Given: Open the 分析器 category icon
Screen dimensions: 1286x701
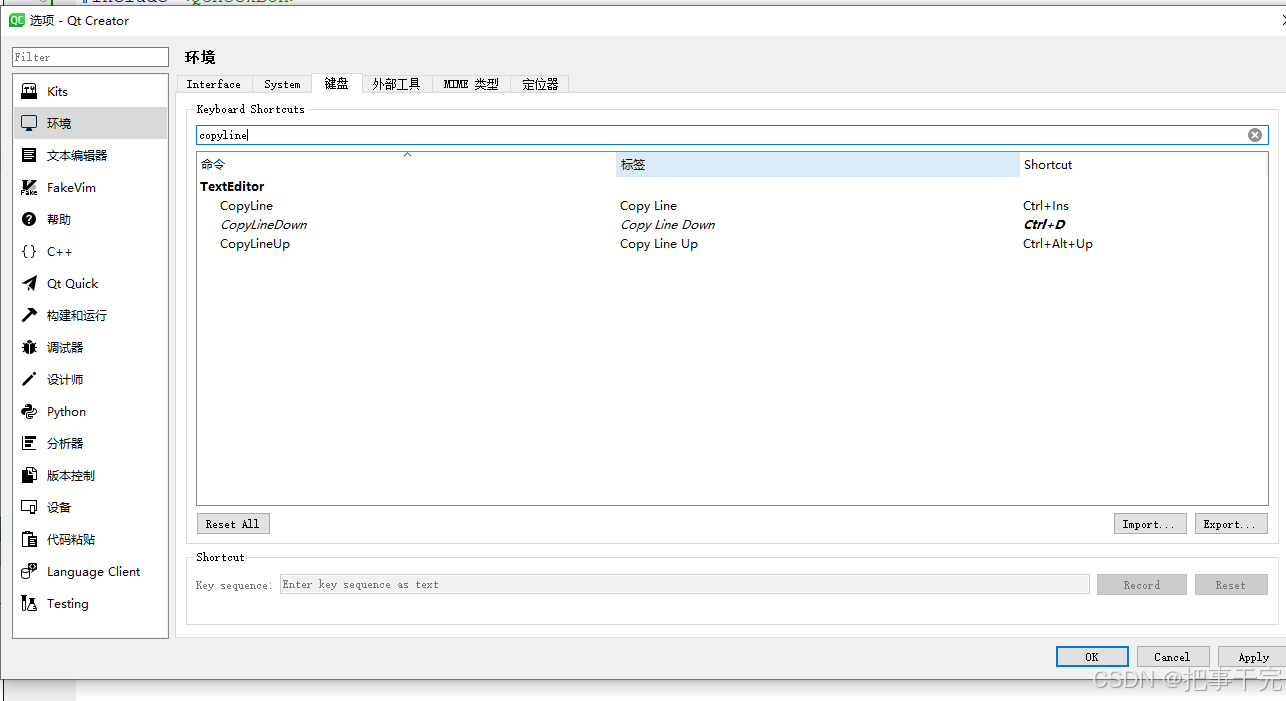Looking at the screenshot, I should (29, 443).
